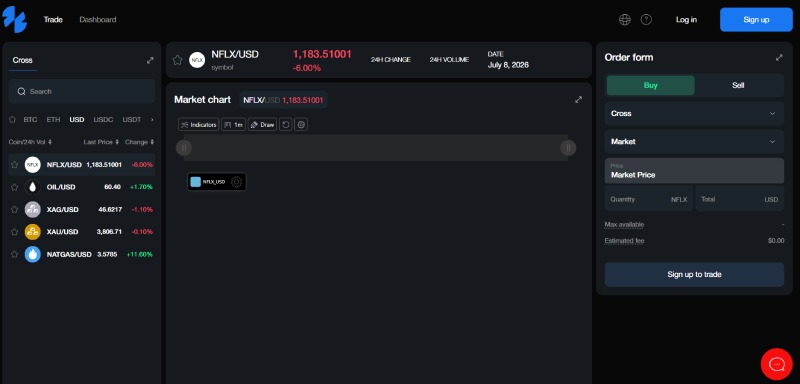Image resolution: width=800 pixels, height=384 pixels.
Task: Select the OIL/USD price 60.40
Action: point(112,187)
